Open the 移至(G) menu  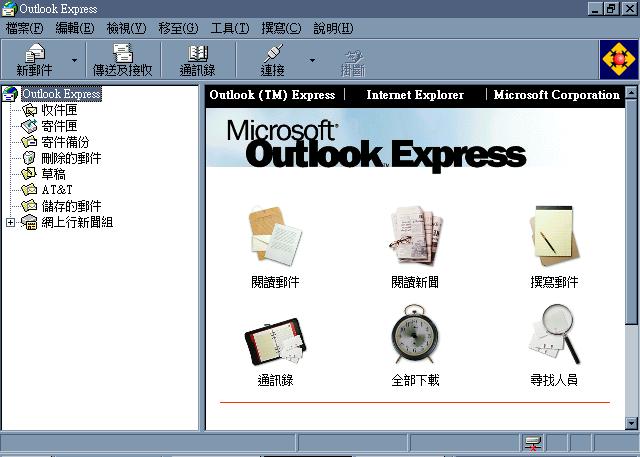tap(178, 28)
